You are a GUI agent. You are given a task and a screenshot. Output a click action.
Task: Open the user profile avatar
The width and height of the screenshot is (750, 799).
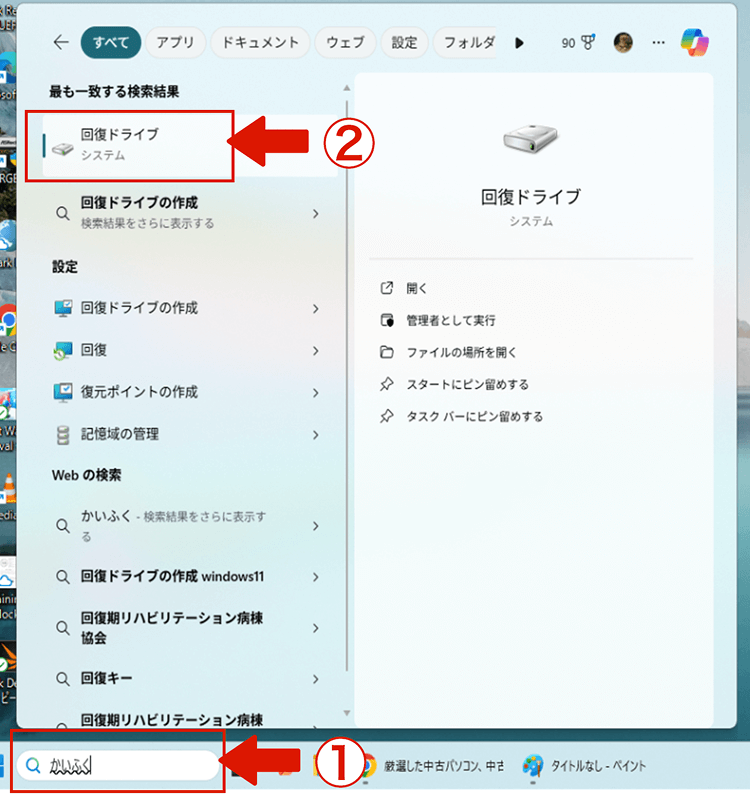coord(623,42)
